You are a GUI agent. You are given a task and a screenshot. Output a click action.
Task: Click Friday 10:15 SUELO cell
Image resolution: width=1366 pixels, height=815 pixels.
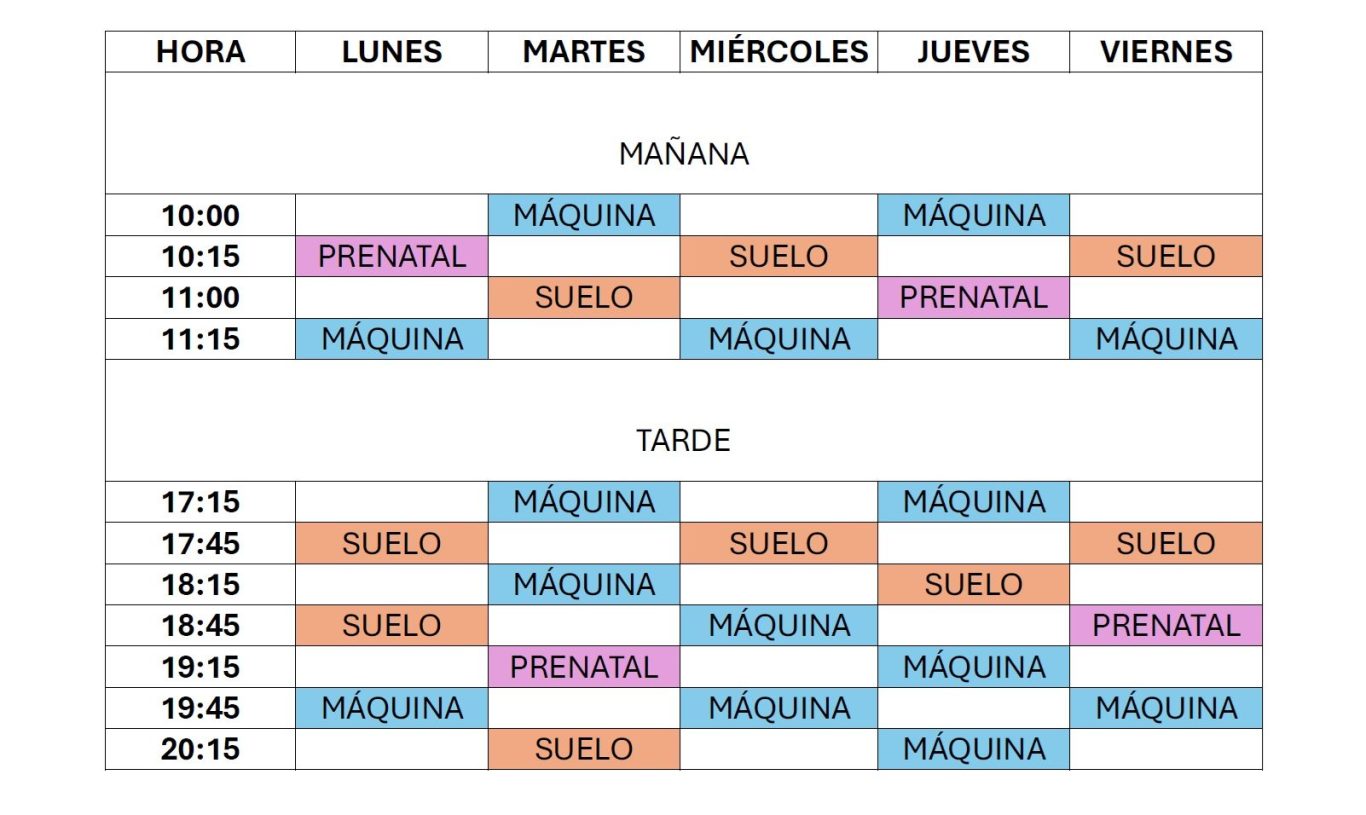1166,256
